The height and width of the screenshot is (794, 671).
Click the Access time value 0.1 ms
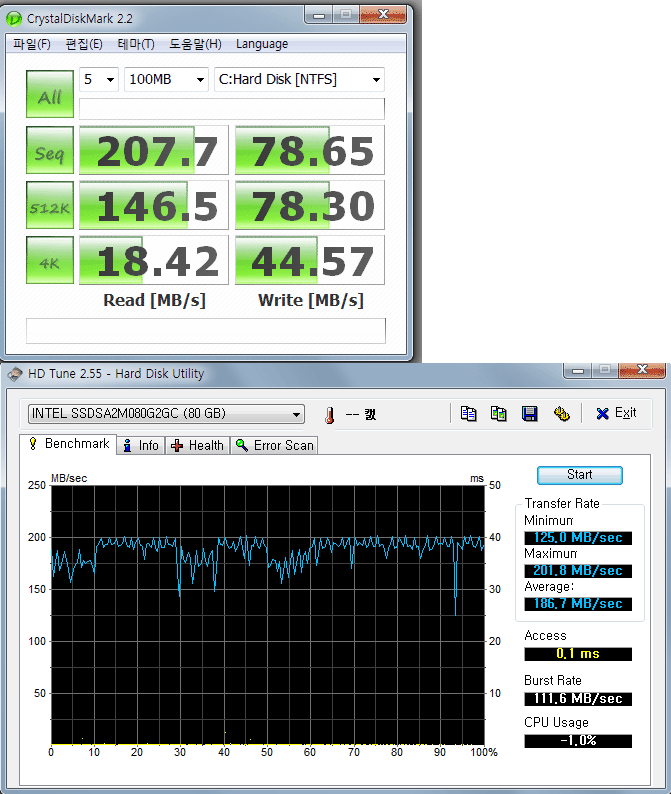tap(578, 654)
